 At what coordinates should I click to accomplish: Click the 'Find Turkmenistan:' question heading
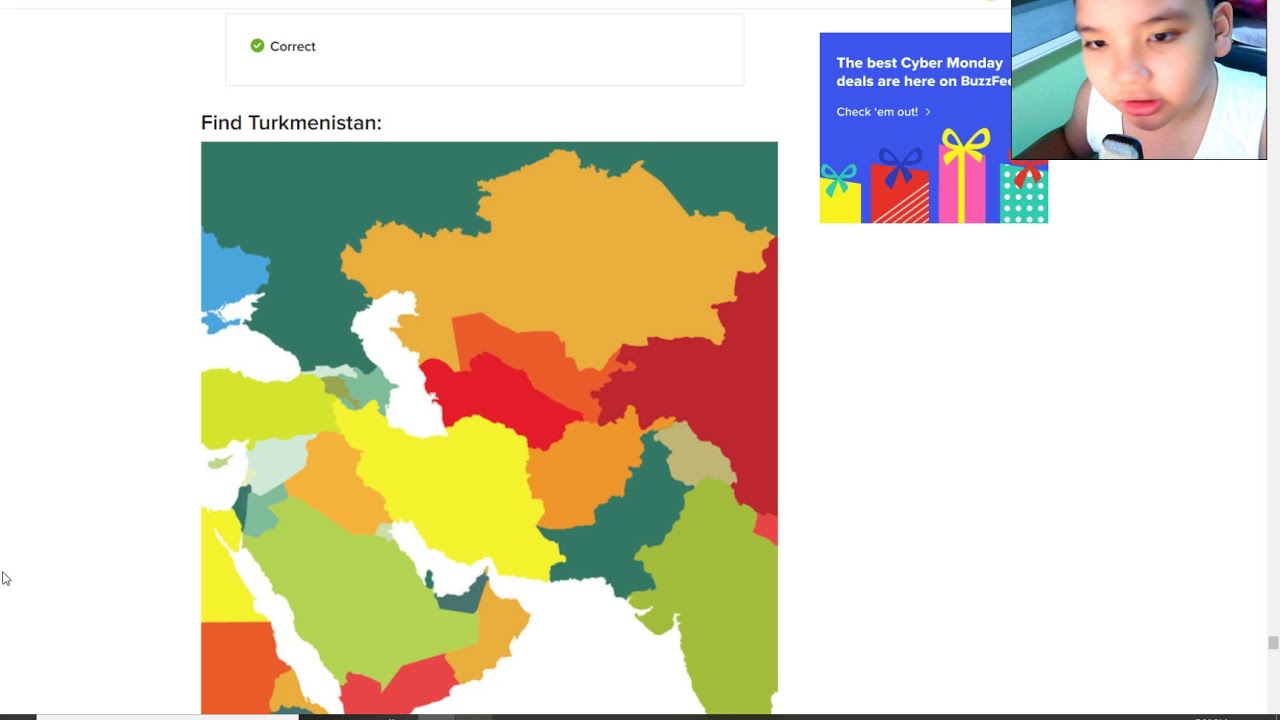[x=291, y=122]
